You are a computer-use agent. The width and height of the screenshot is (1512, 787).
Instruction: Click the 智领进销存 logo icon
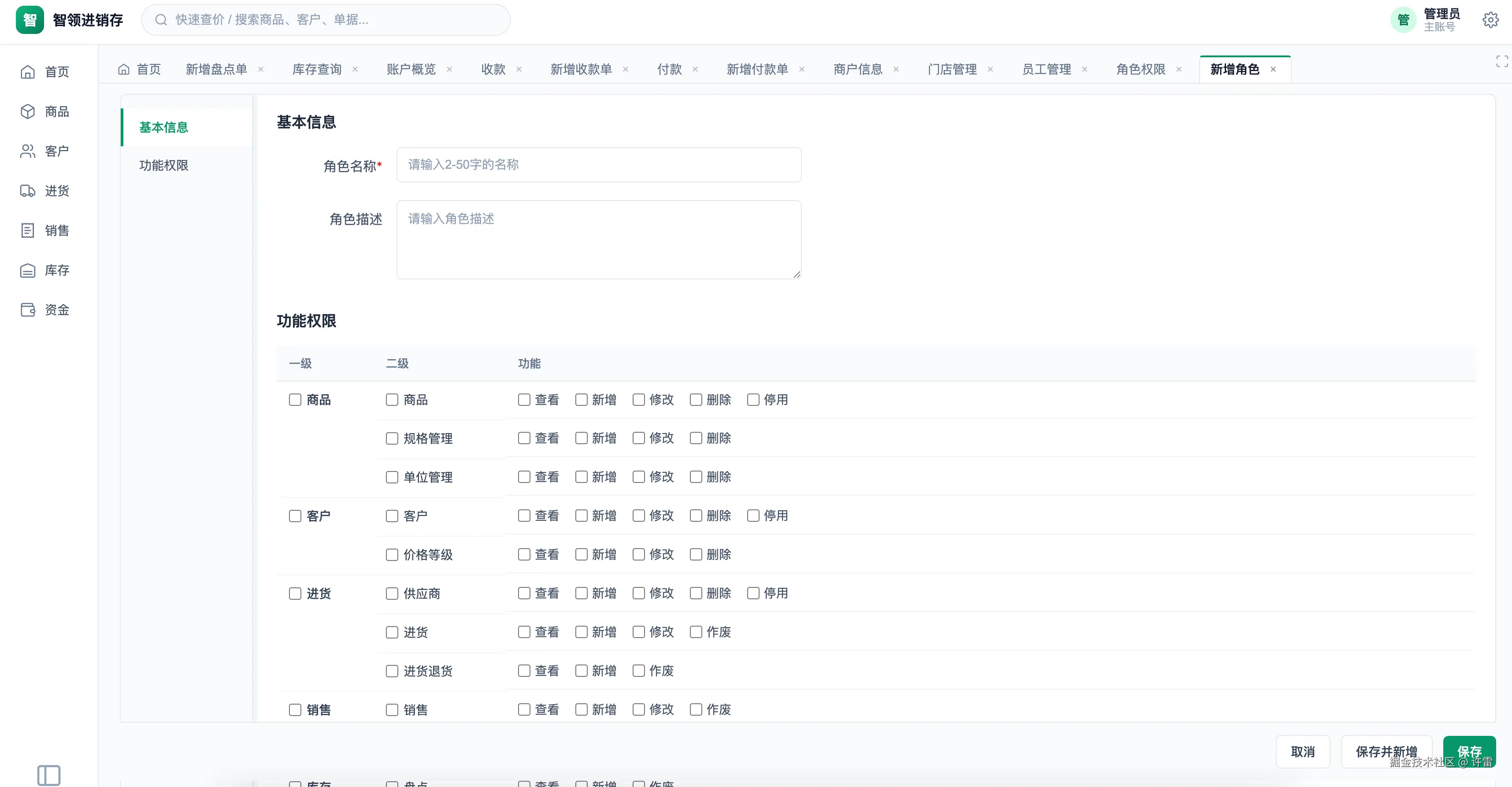pos(30,20)
